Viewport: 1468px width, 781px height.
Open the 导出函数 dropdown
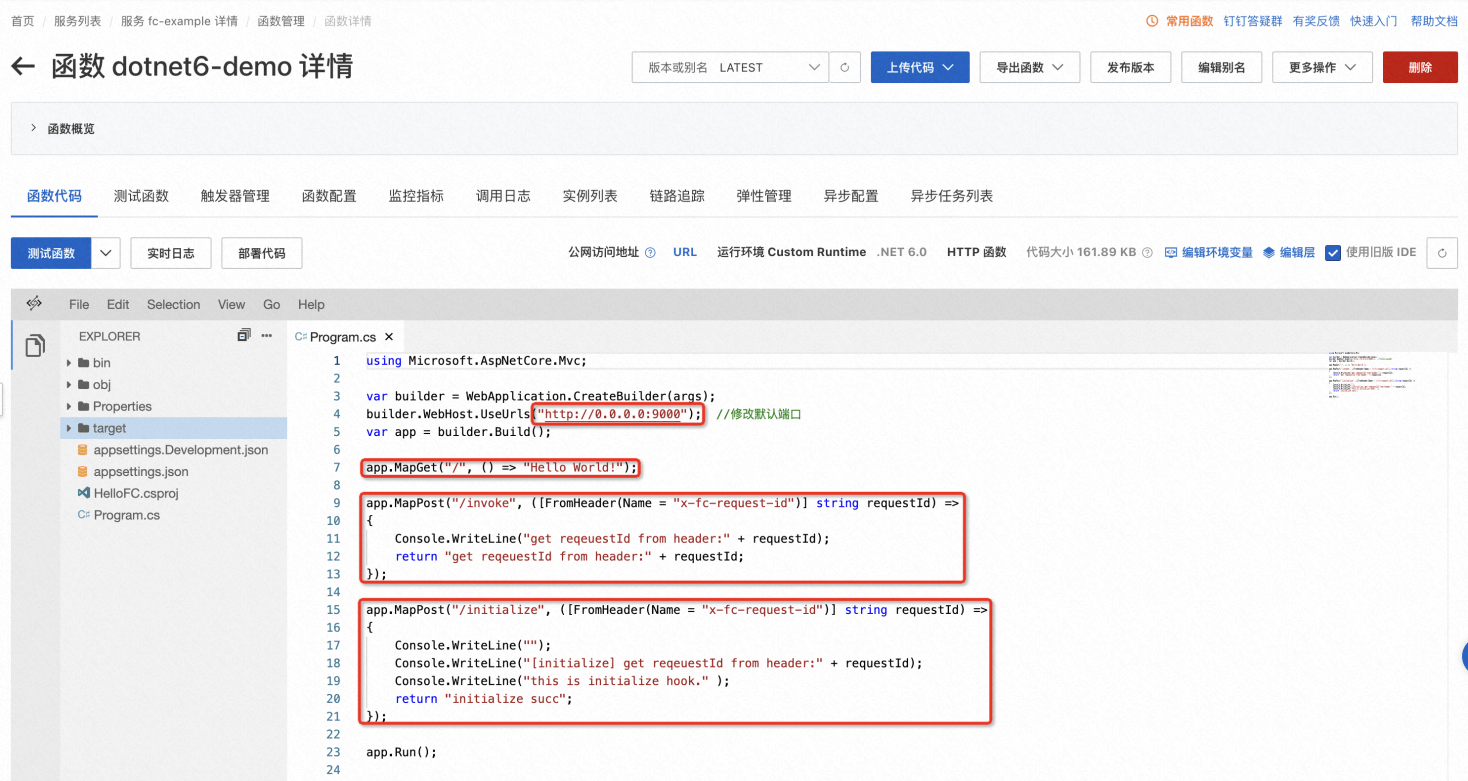[x=1029, y=67]
